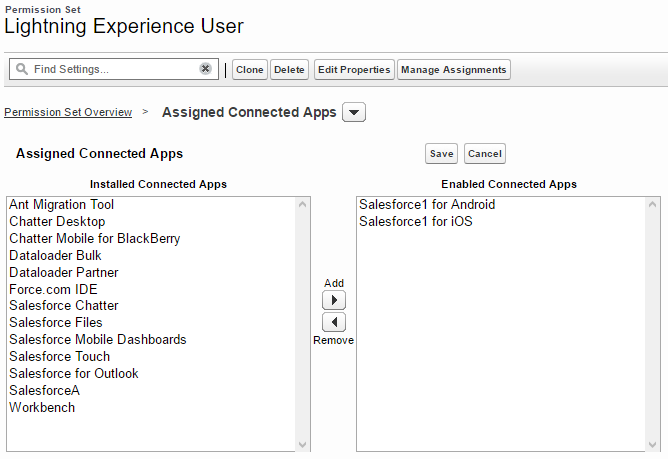Select Salesforce1 for iOS enabled app

click(x=415, y=221)
